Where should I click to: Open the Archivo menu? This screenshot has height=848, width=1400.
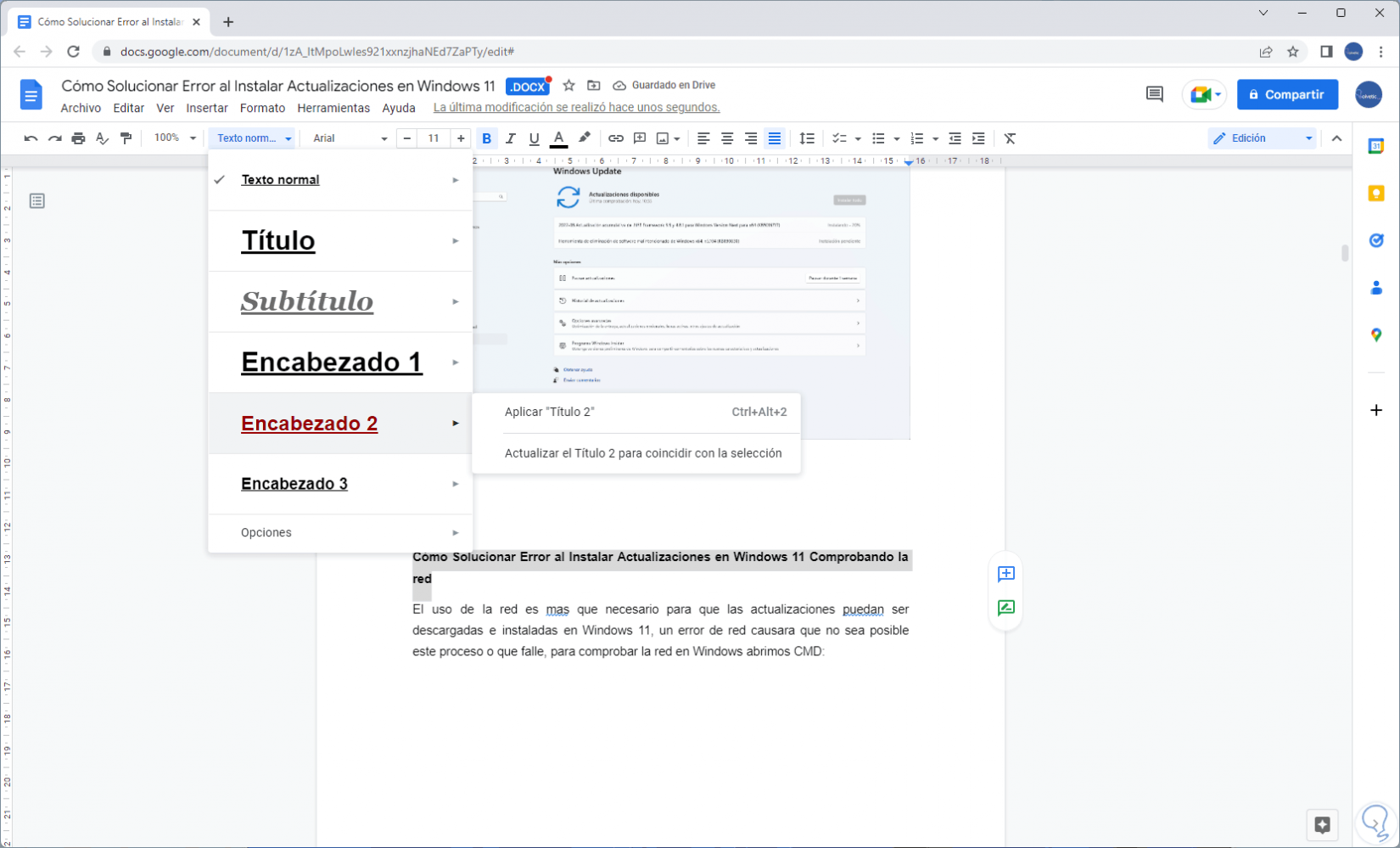(81, 108)
